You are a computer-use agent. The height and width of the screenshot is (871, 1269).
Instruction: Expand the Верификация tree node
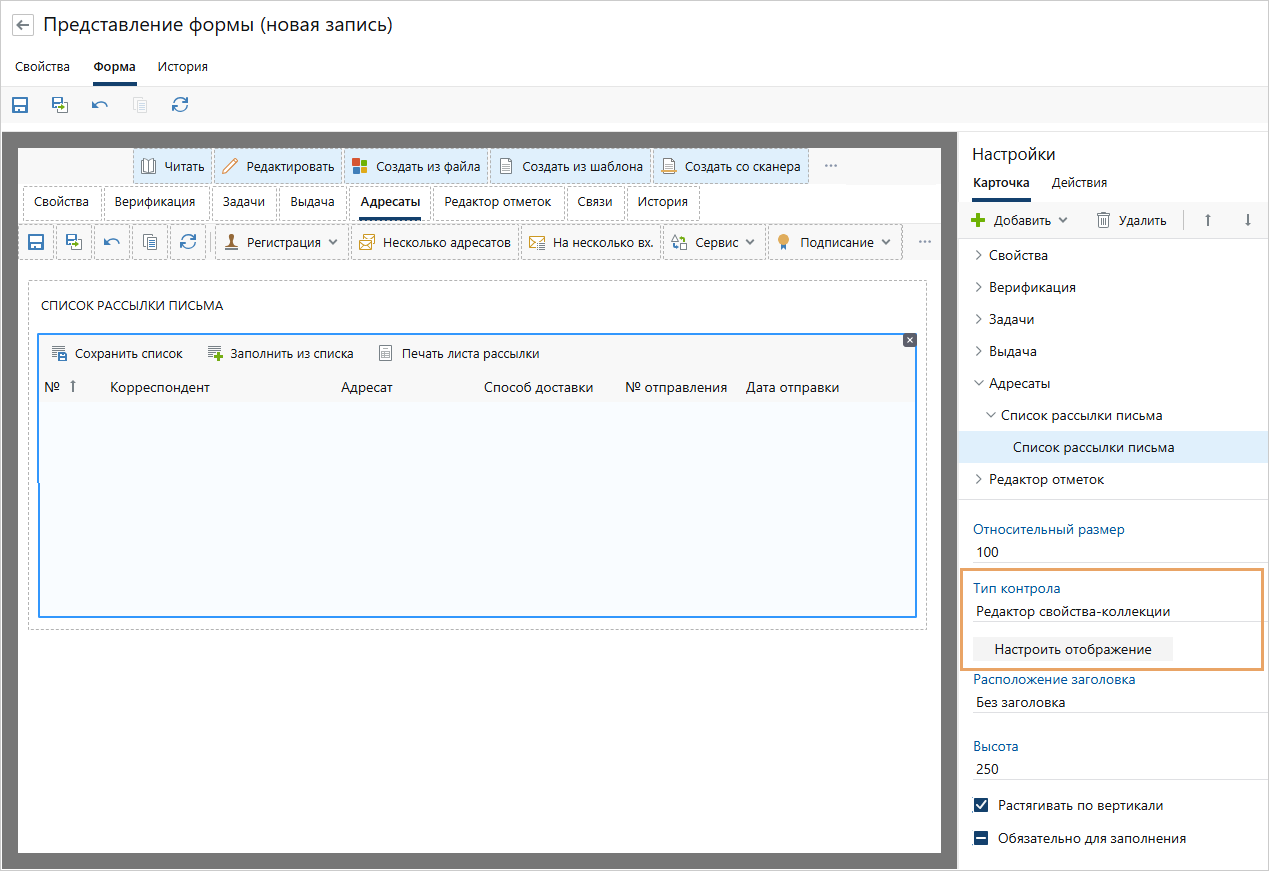[x=978, y=287]
